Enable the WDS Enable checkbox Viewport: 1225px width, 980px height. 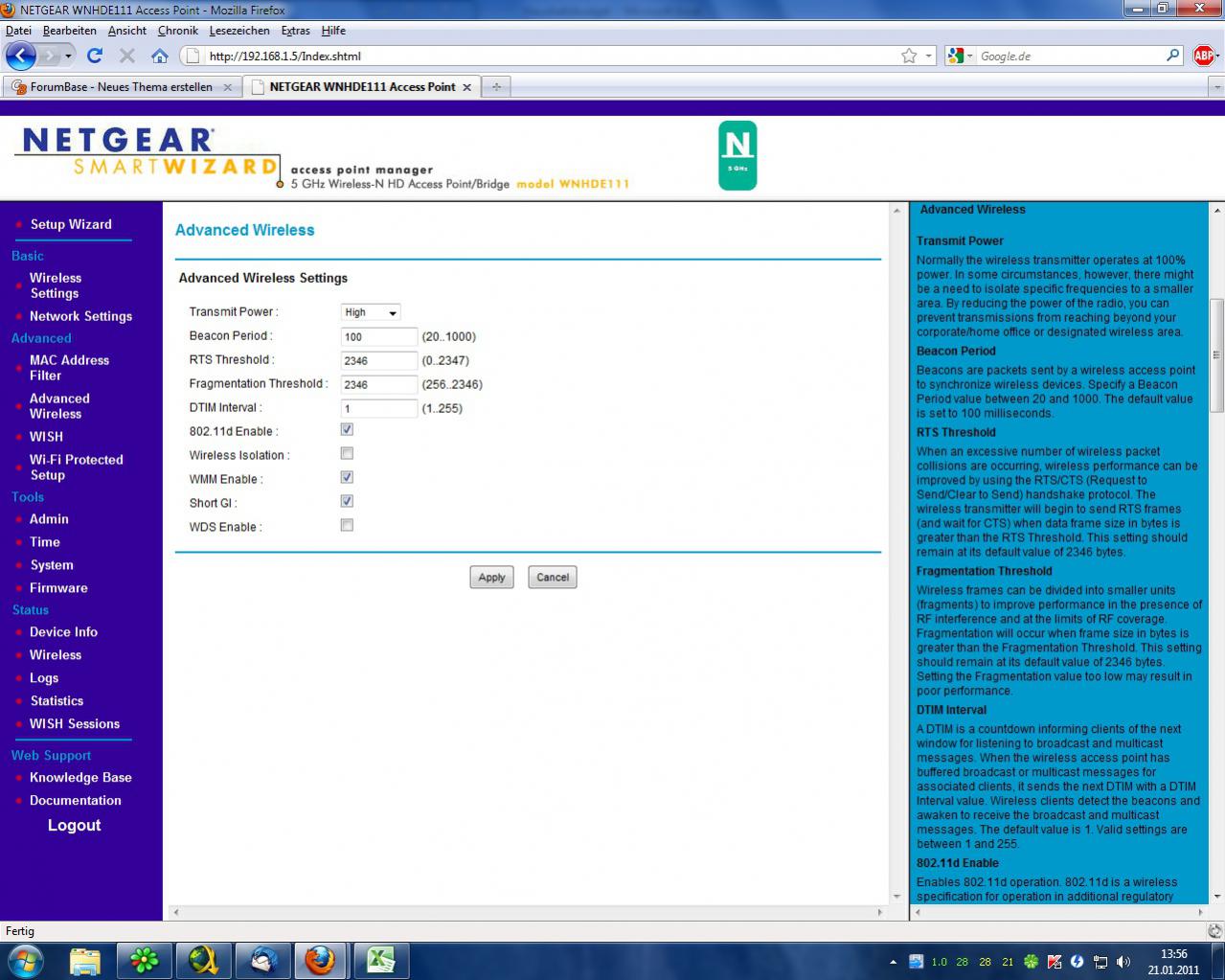[x=347, y=525]
